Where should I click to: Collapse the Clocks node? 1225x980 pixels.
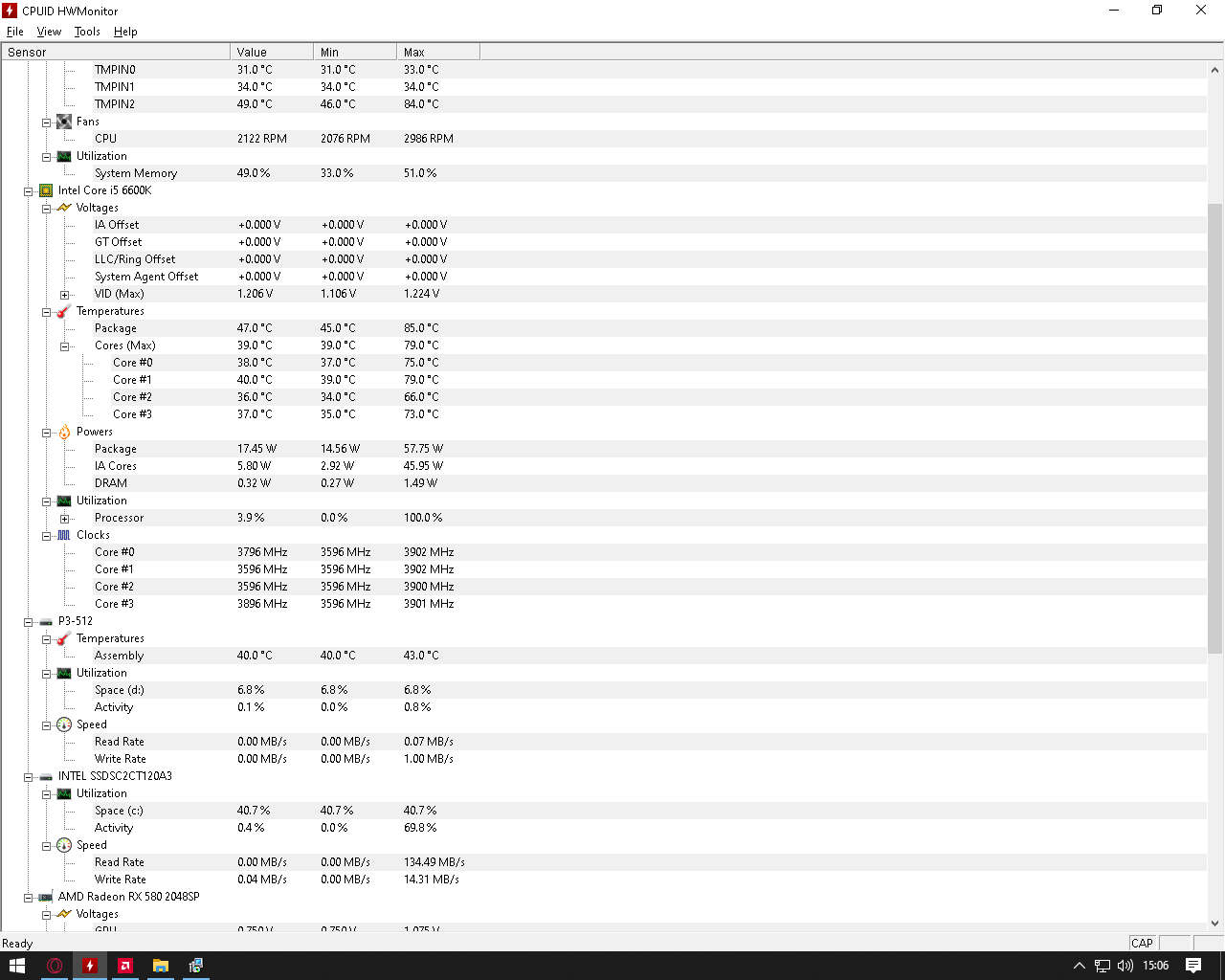tap(46, 536)
